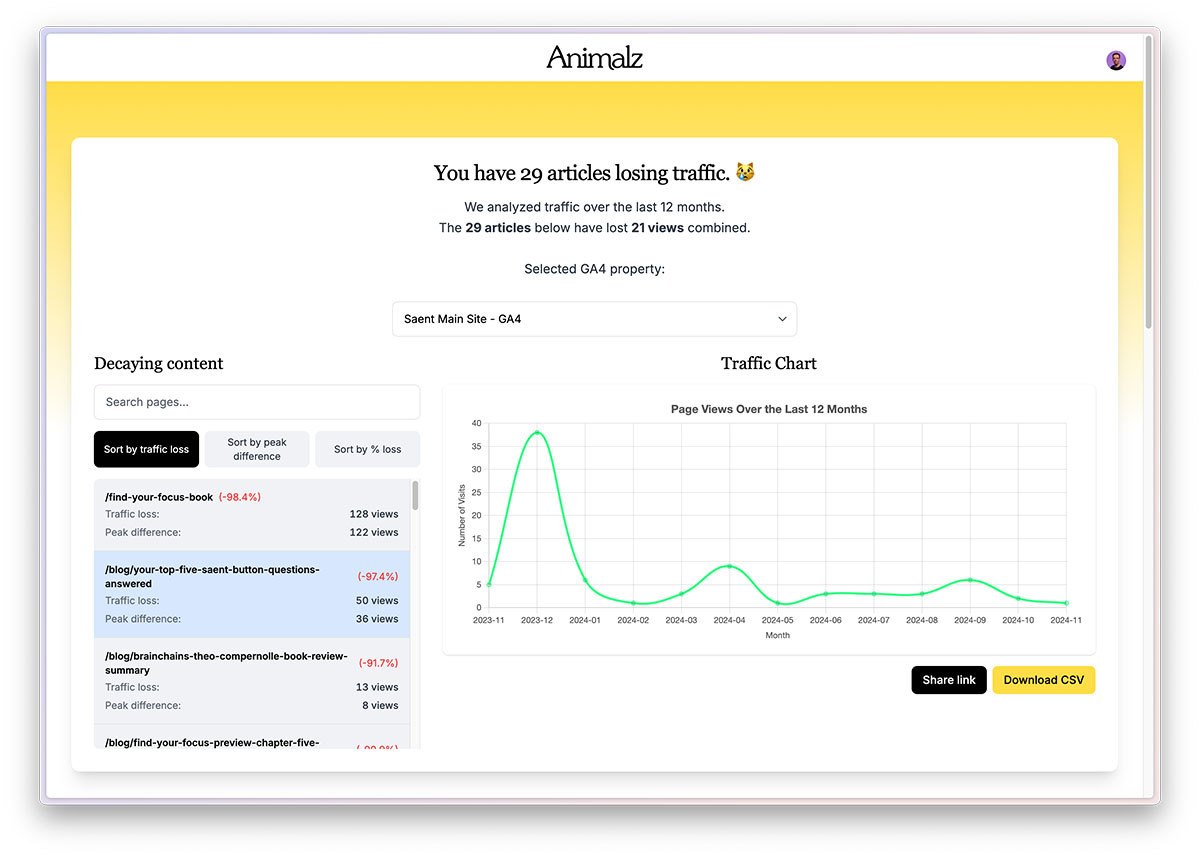
Task: Click the 2024-11 final data point
Action: click(x=1066, y=603)
